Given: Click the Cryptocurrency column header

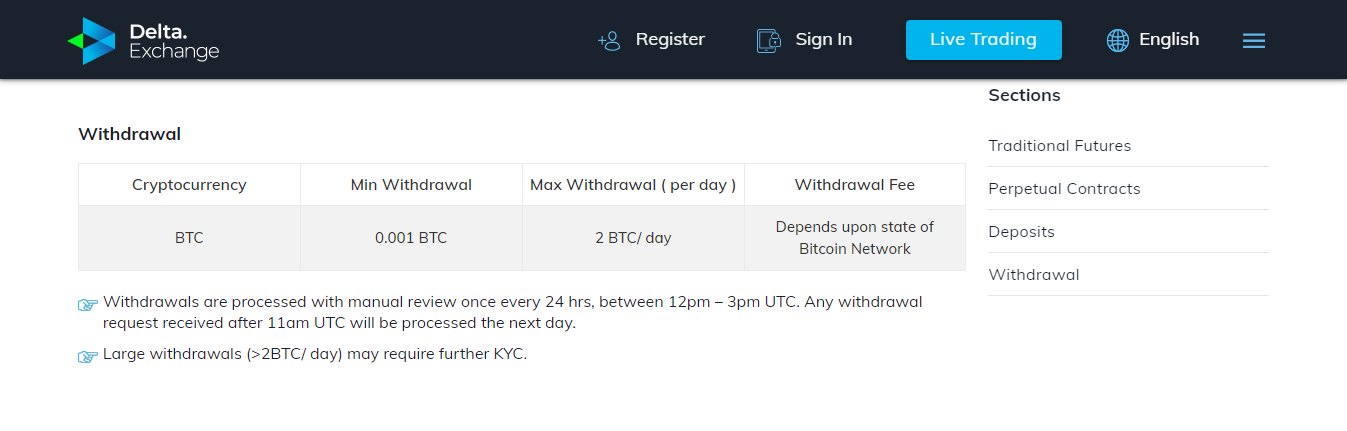Looking at the screenshot, I should coord(189,185).
